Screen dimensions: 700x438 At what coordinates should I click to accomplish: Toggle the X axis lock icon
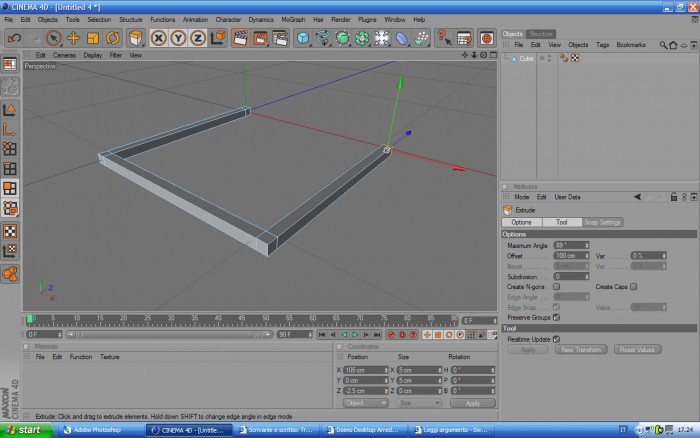tap(158, 38)
